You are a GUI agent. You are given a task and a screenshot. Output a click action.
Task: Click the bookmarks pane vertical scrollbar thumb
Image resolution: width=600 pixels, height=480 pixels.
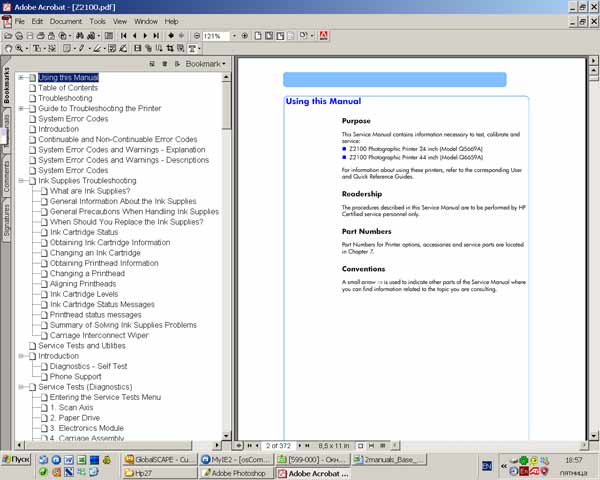point(227,105)
